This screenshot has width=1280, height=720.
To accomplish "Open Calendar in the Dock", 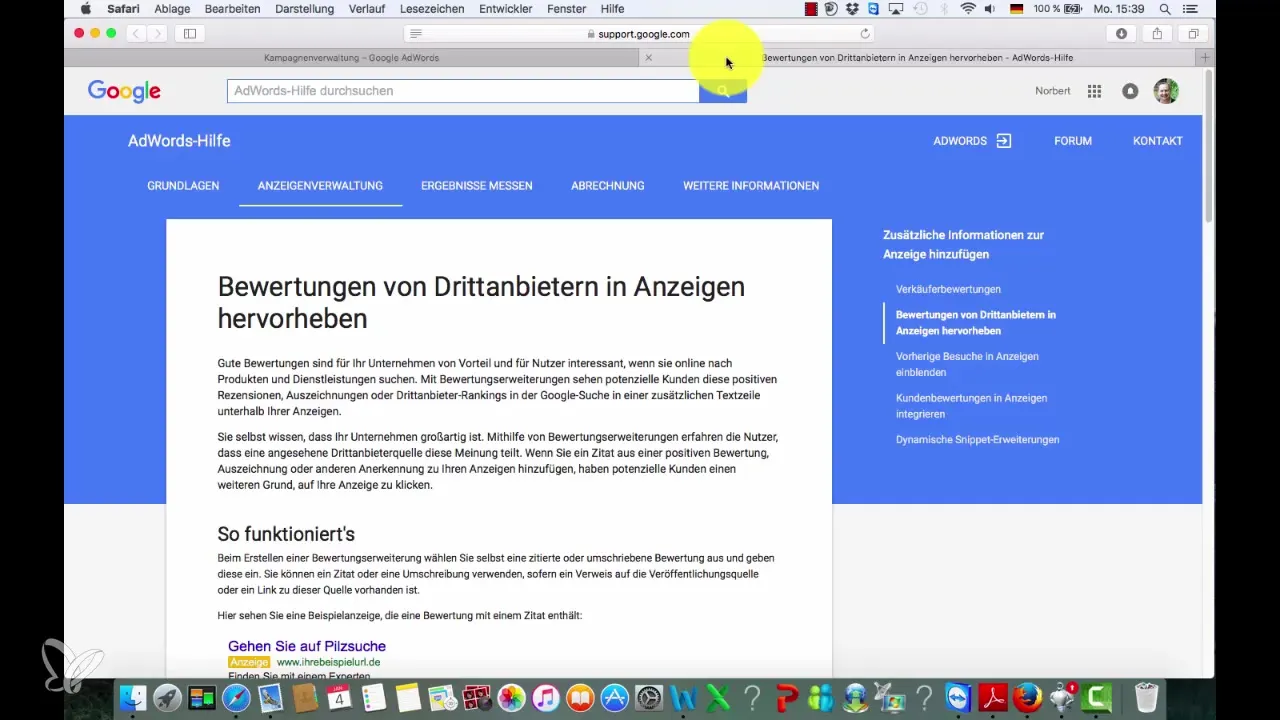I will pyautogui.click(x=339, y=697).
